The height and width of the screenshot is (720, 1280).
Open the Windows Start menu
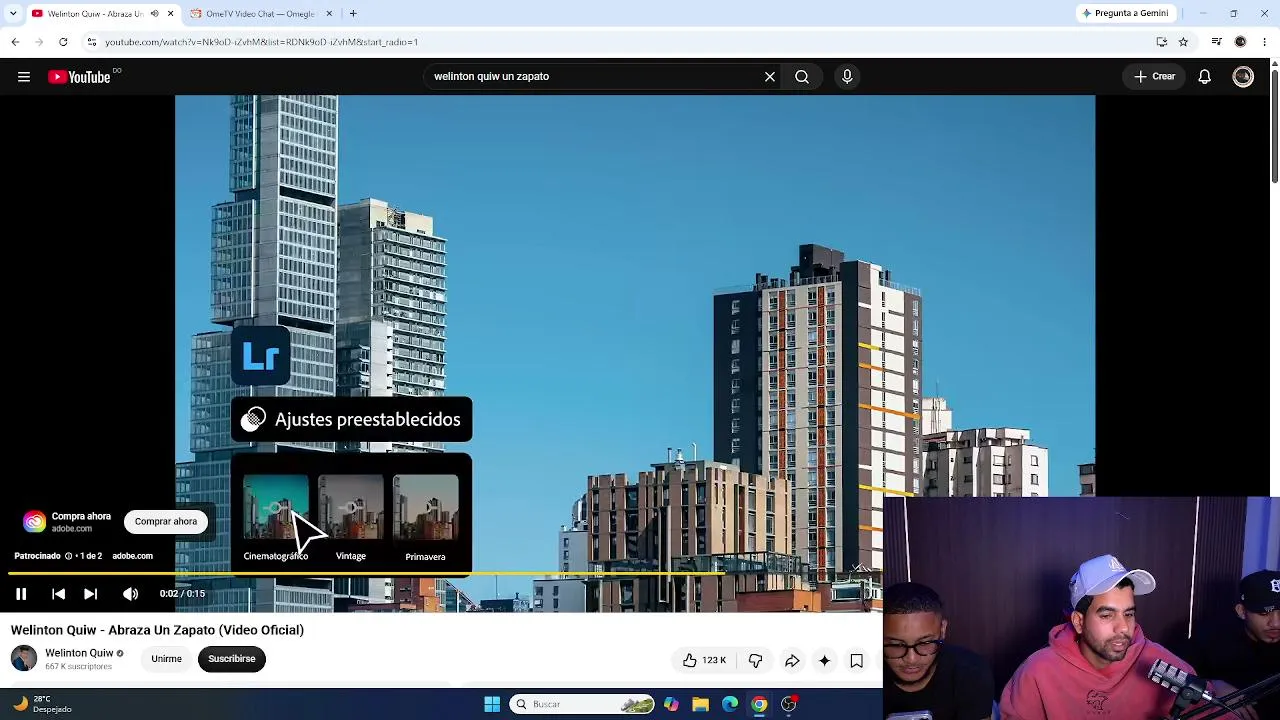[492, 704]
